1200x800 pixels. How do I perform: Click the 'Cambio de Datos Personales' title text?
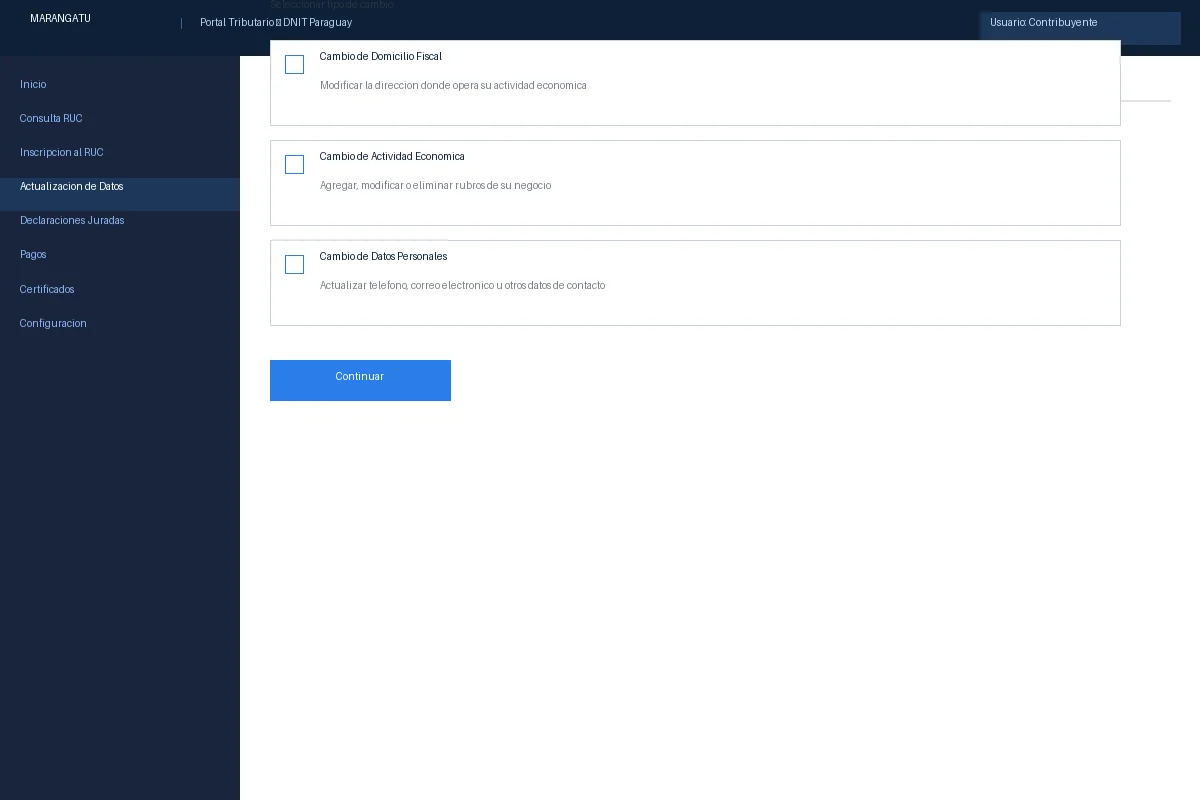click(383, 257)
